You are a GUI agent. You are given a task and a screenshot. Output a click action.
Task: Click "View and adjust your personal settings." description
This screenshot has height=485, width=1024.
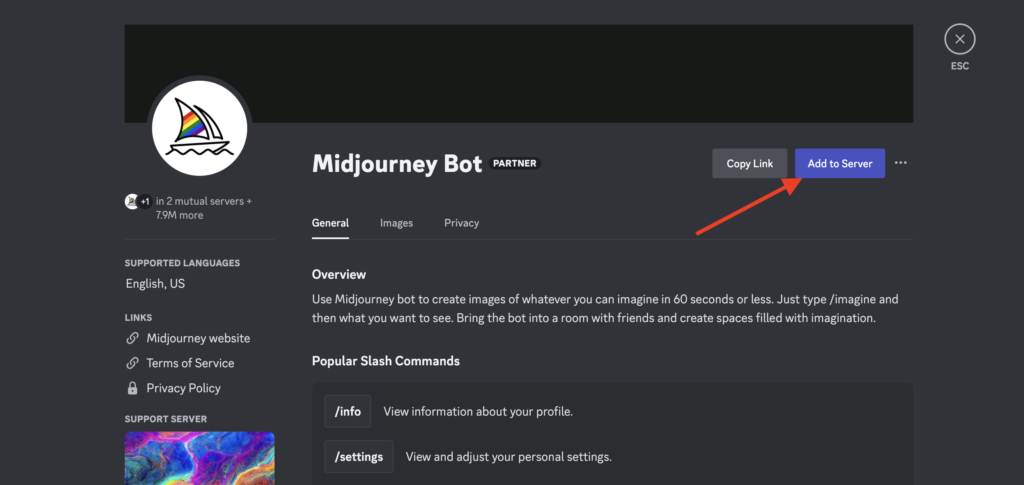[509, 457]
